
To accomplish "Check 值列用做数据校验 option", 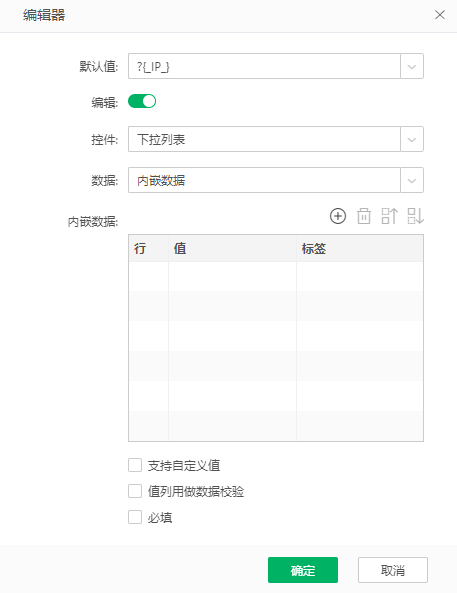I will [x=135, y=491].
